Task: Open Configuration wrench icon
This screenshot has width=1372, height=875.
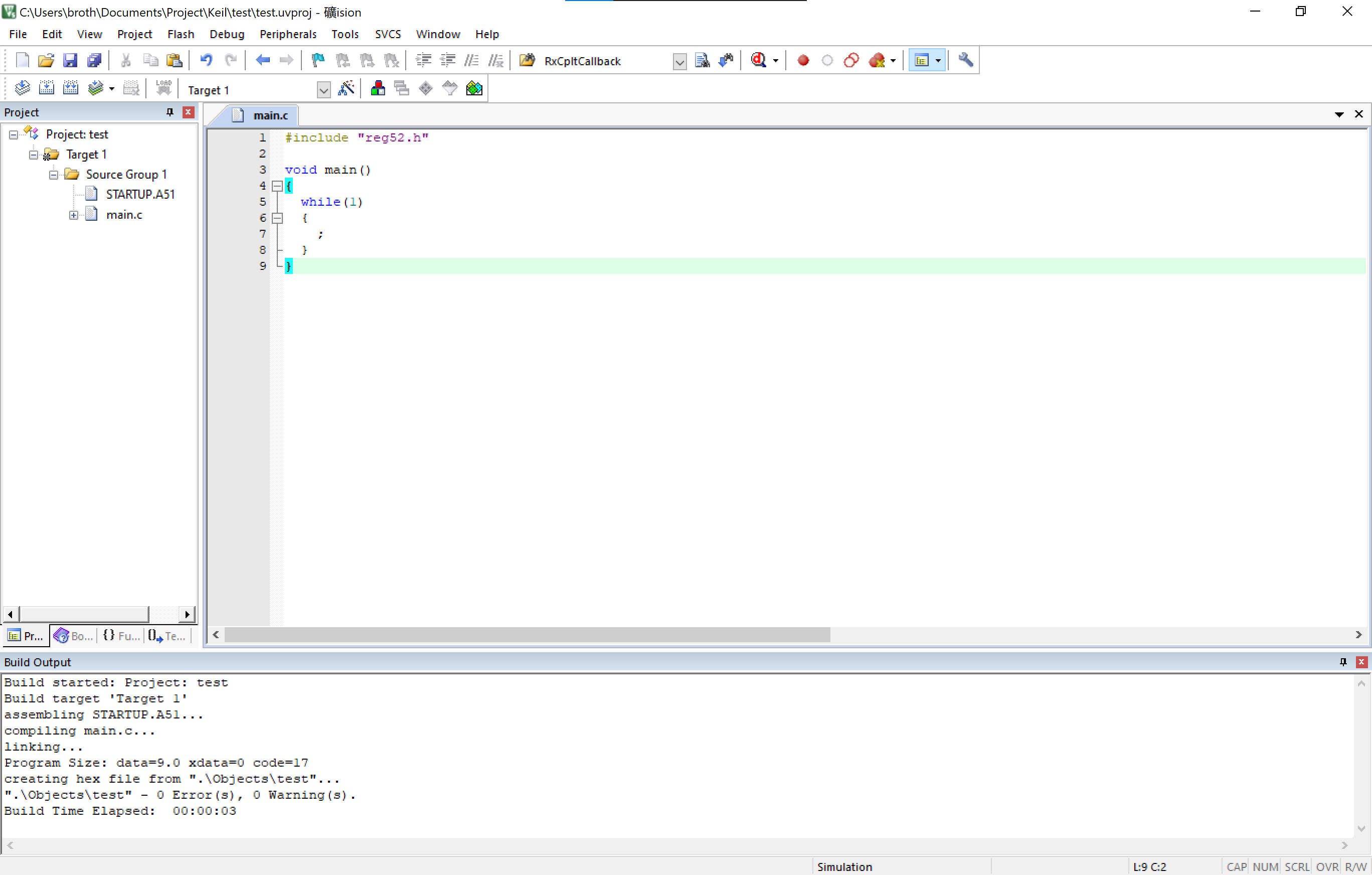Action: click(965, 60)
